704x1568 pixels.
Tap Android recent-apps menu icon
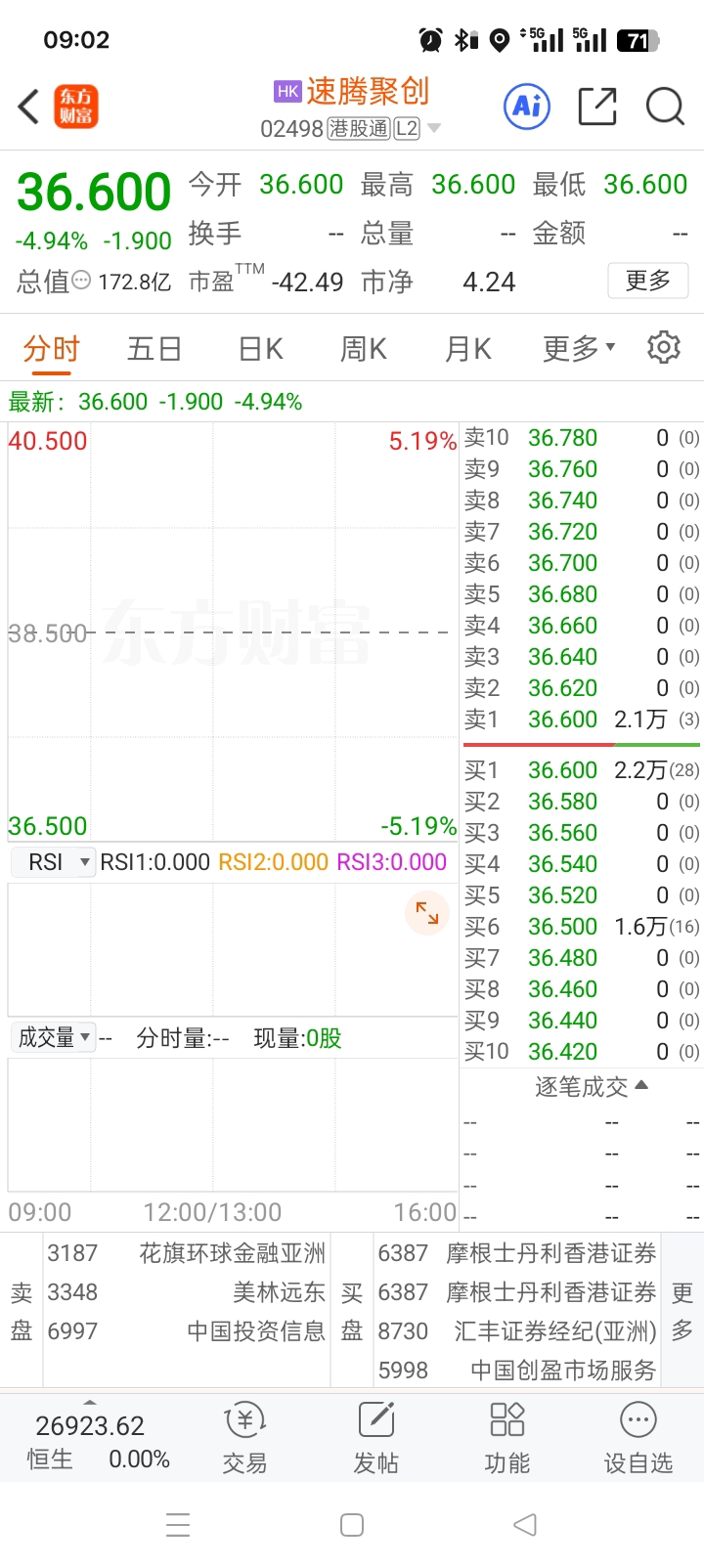coord(178,1525)
